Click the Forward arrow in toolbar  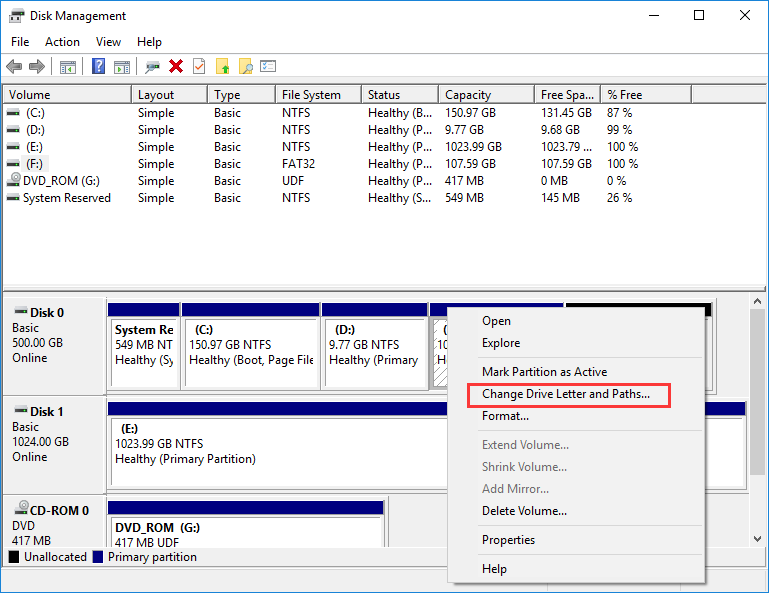coord(37,66)
